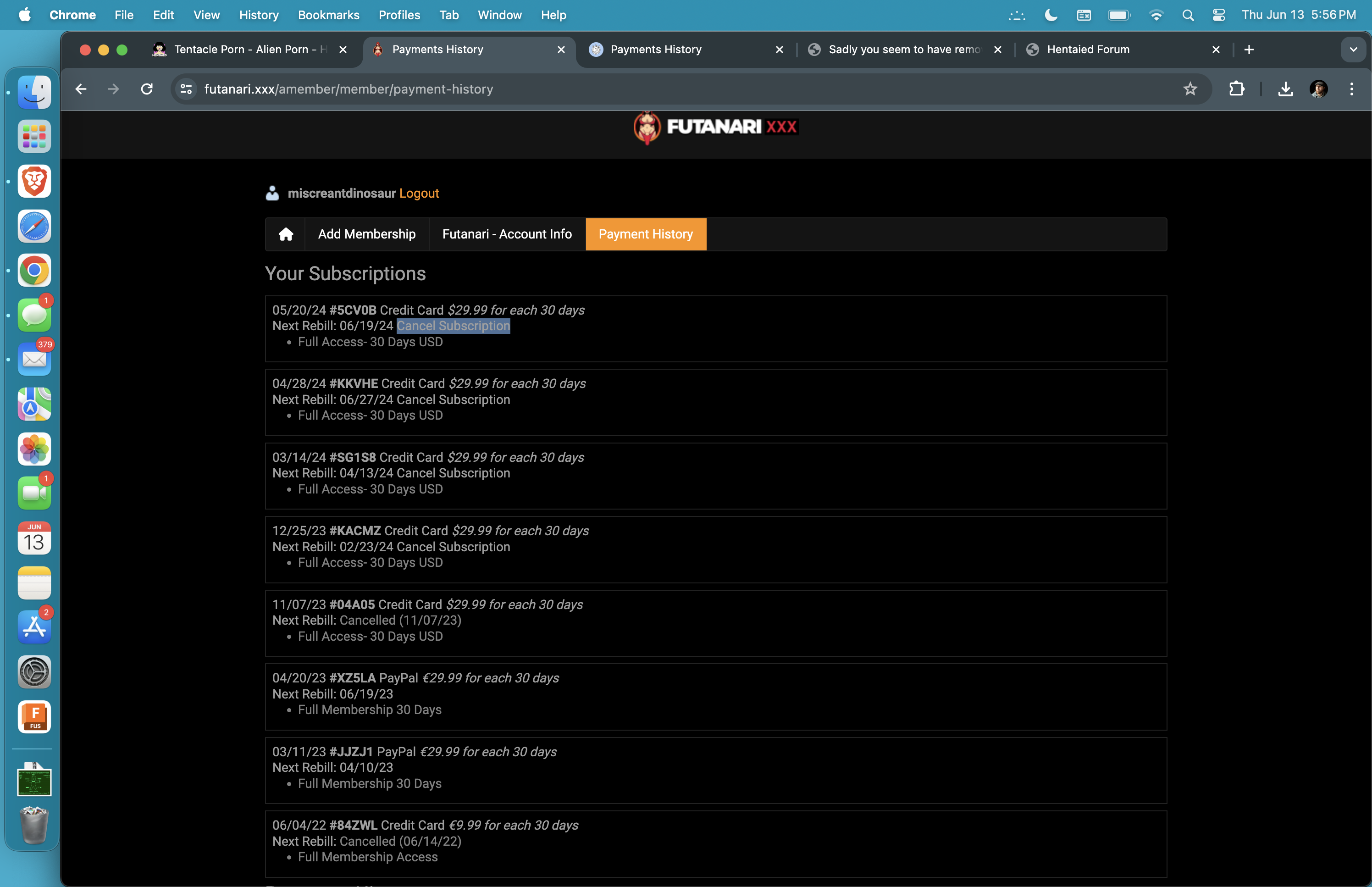The height and width of the screenshot is (887, 1372).
Task: Open the site information icon in address bar
Action: 186,89
